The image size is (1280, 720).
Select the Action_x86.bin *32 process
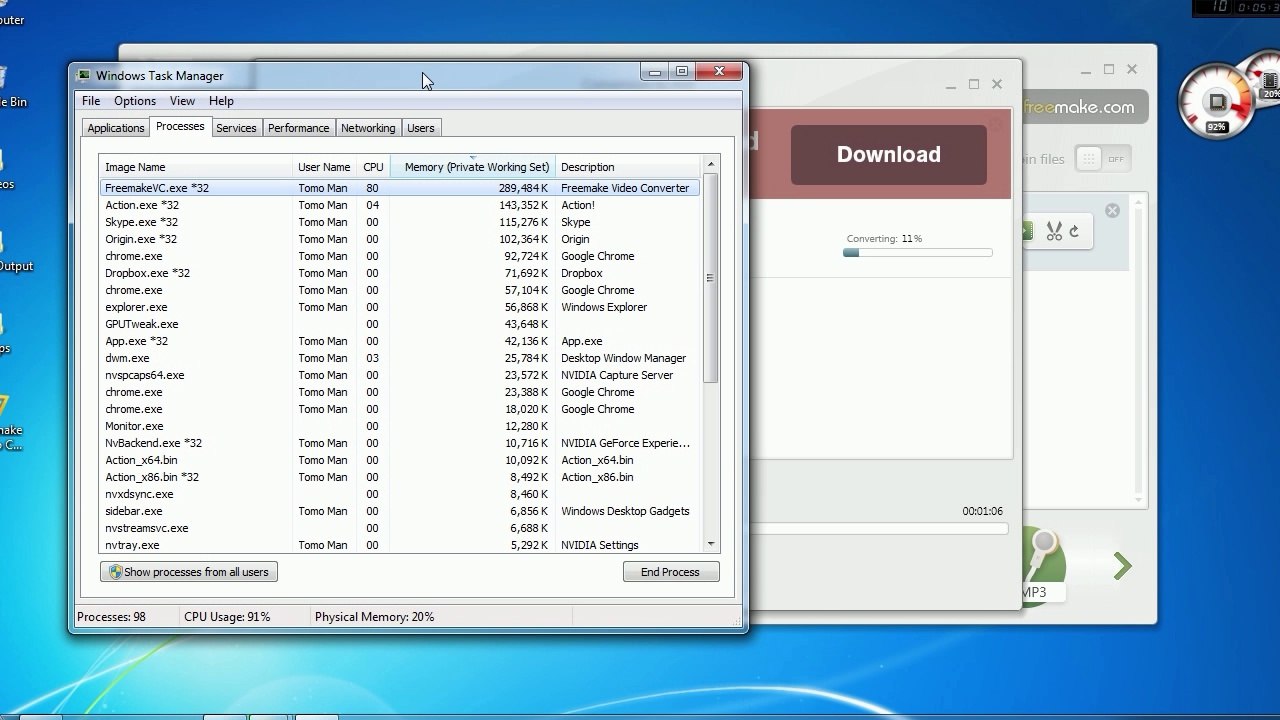click(400, 477)
